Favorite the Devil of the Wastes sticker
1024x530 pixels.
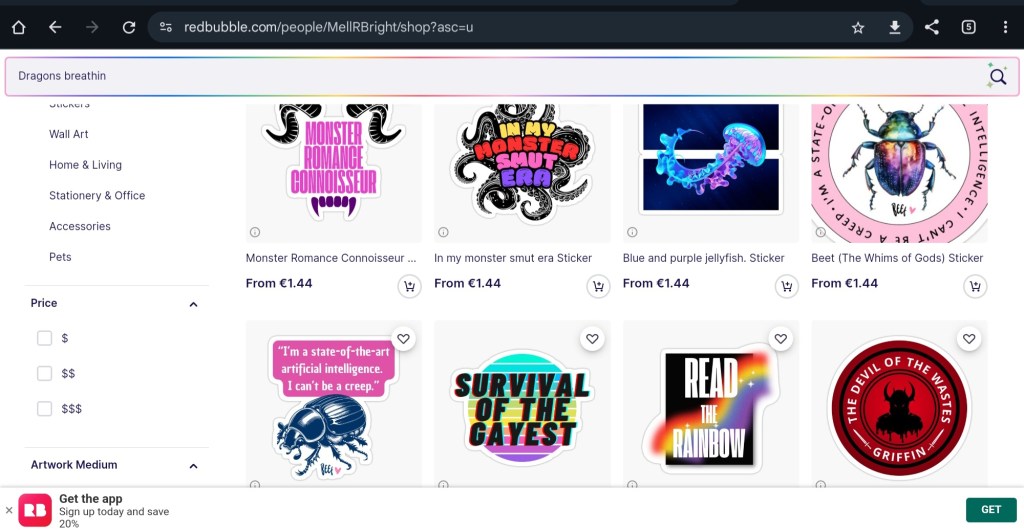tap(969, 339)
